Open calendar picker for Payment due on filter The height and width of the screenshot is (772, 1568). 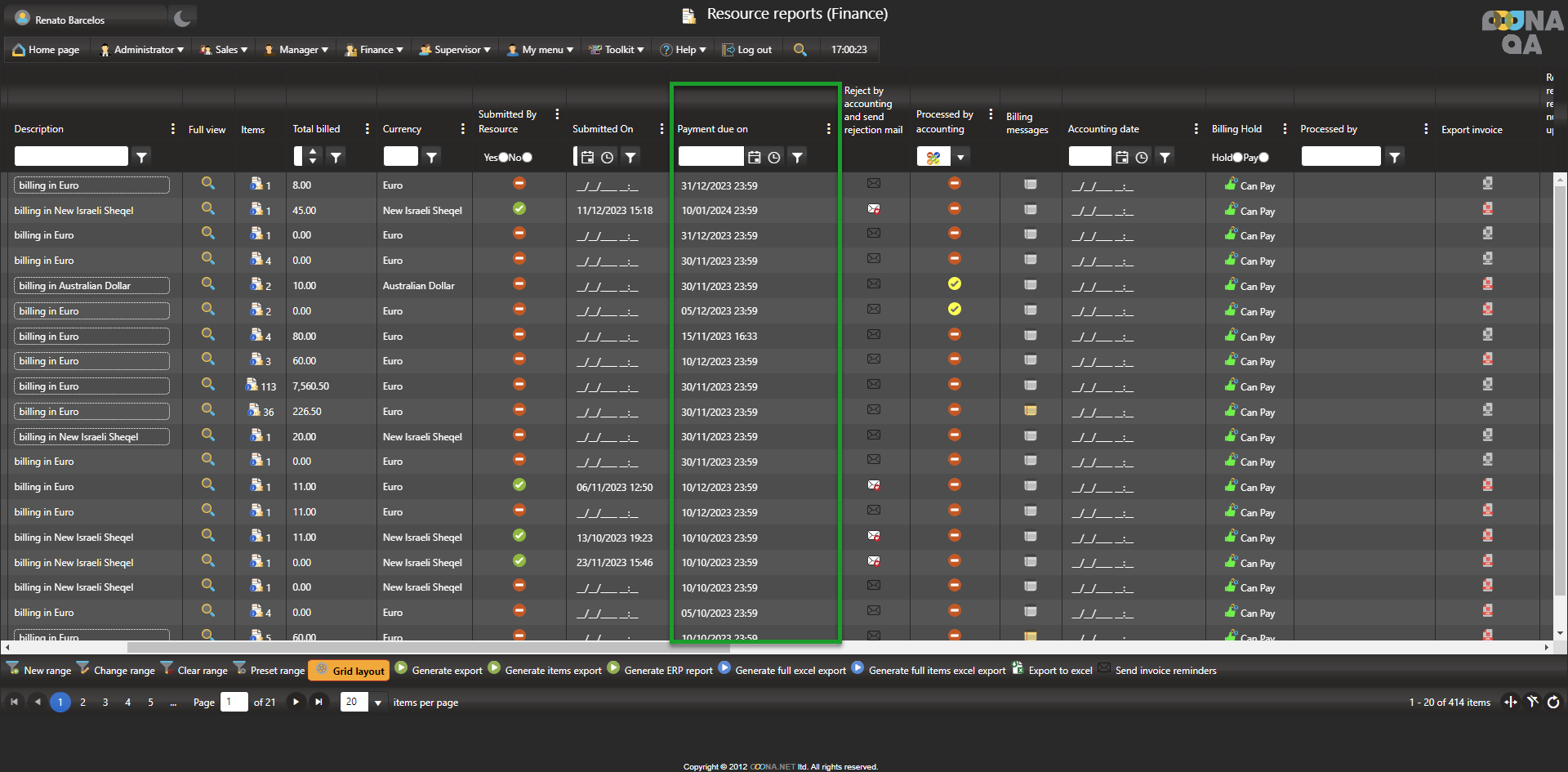(755, 157)
